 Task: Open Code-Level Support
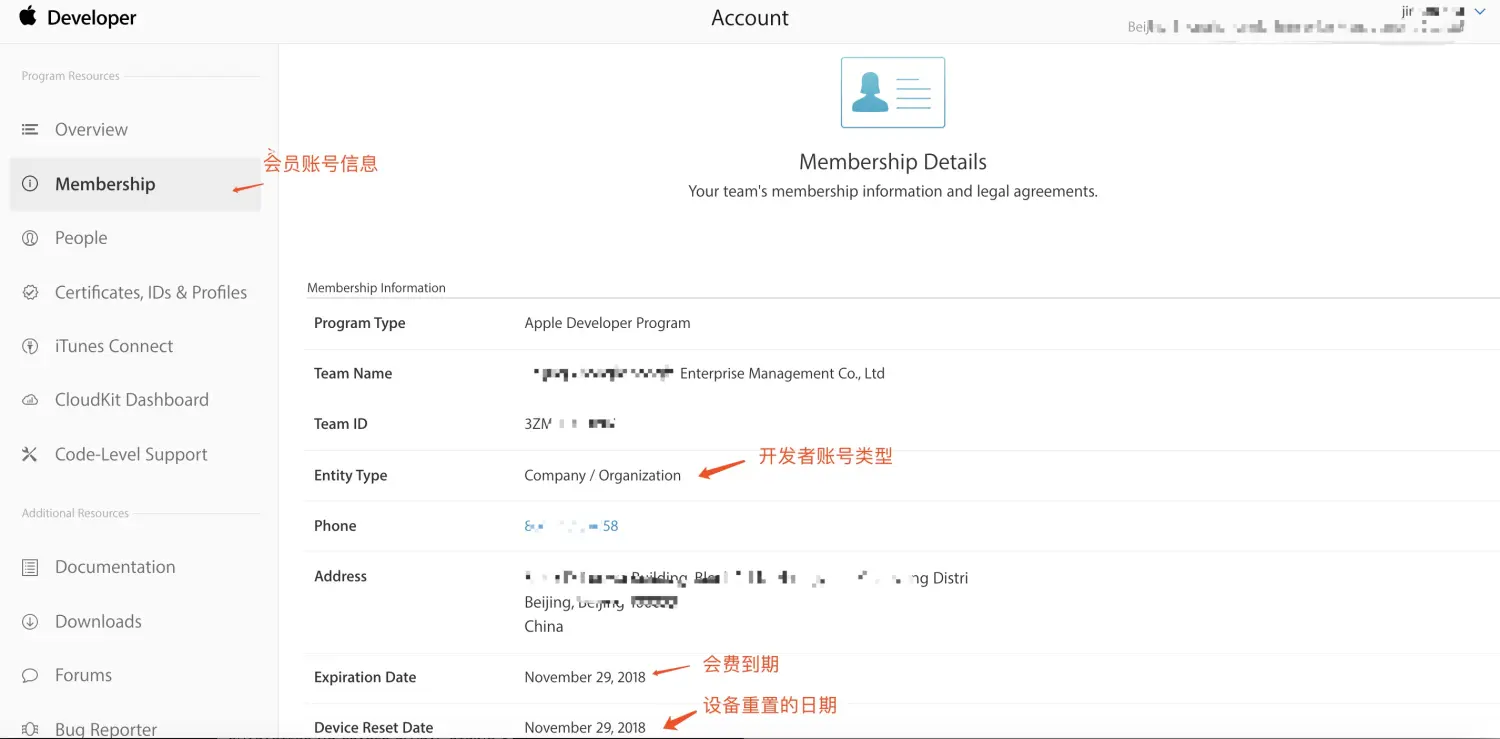pos(131,454)
